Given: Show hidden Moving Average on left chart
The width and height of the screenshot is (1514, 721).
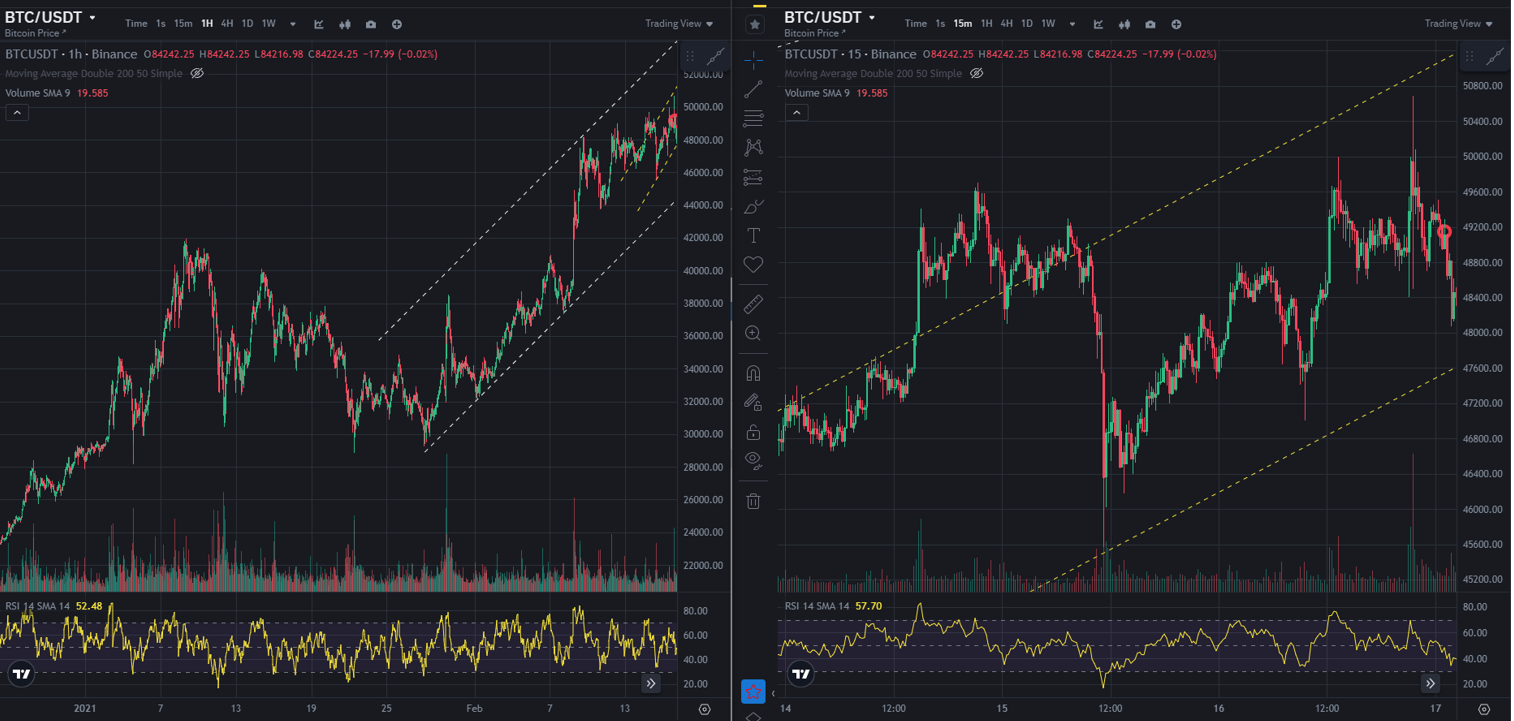Looking at the screenshot, I should [197, 73].
